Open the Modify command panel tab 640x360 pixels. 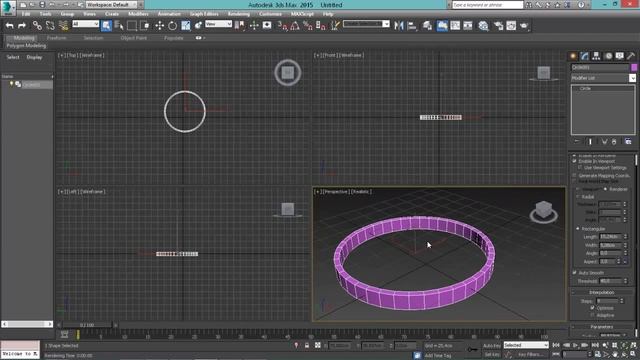click(585, 56)
